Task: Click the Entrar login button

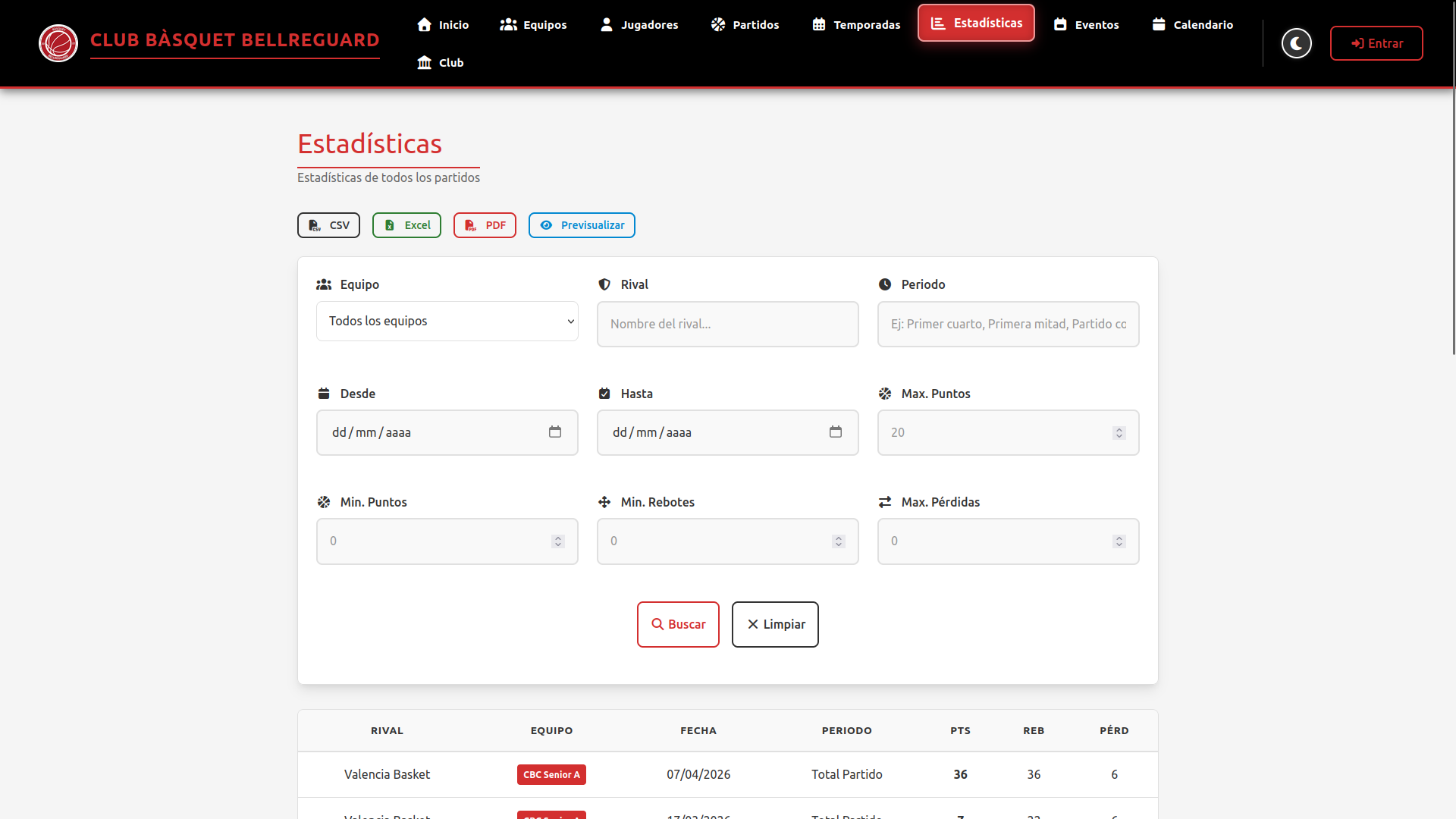Action: point(1376,43)
